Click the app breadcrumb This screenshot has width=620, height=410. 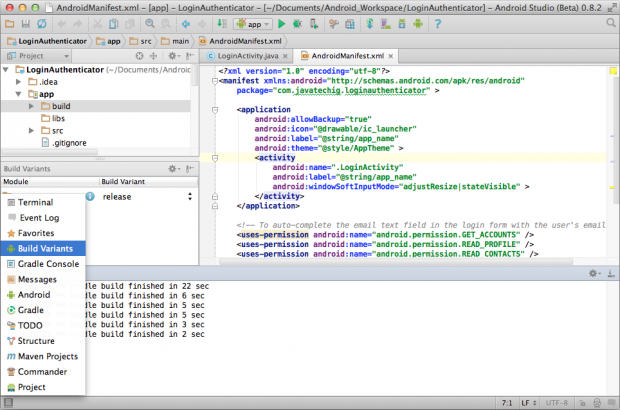click(x=108, y=41)
